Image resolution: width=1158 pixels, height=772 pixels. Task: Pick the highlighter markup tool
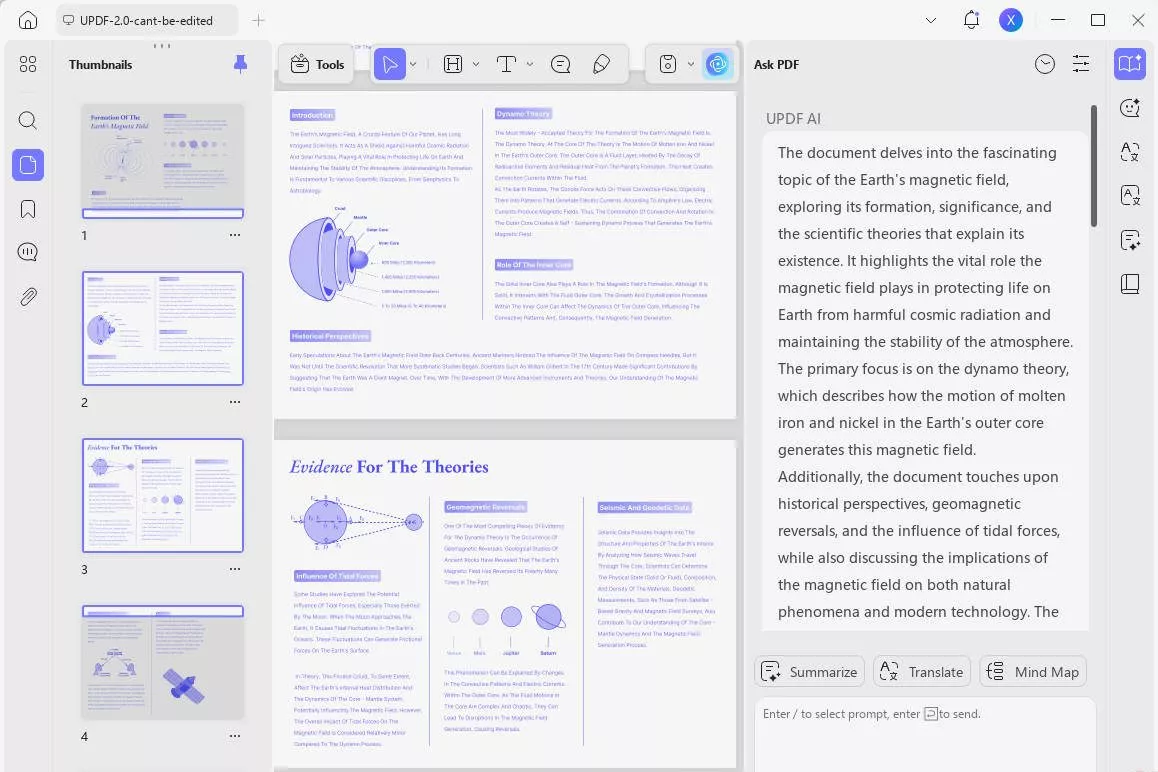click(x=601, y=64)
